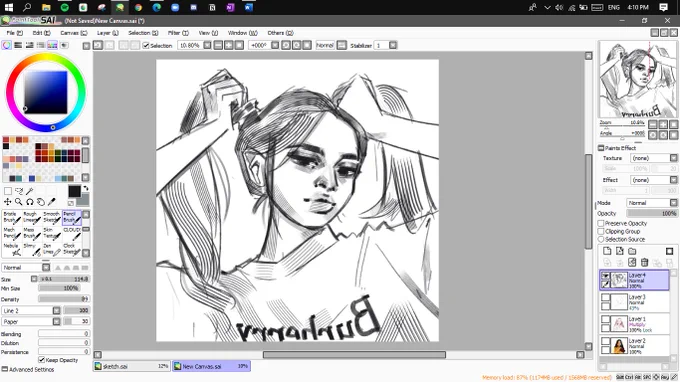Pick the eyedropper color picker tool

52,202
